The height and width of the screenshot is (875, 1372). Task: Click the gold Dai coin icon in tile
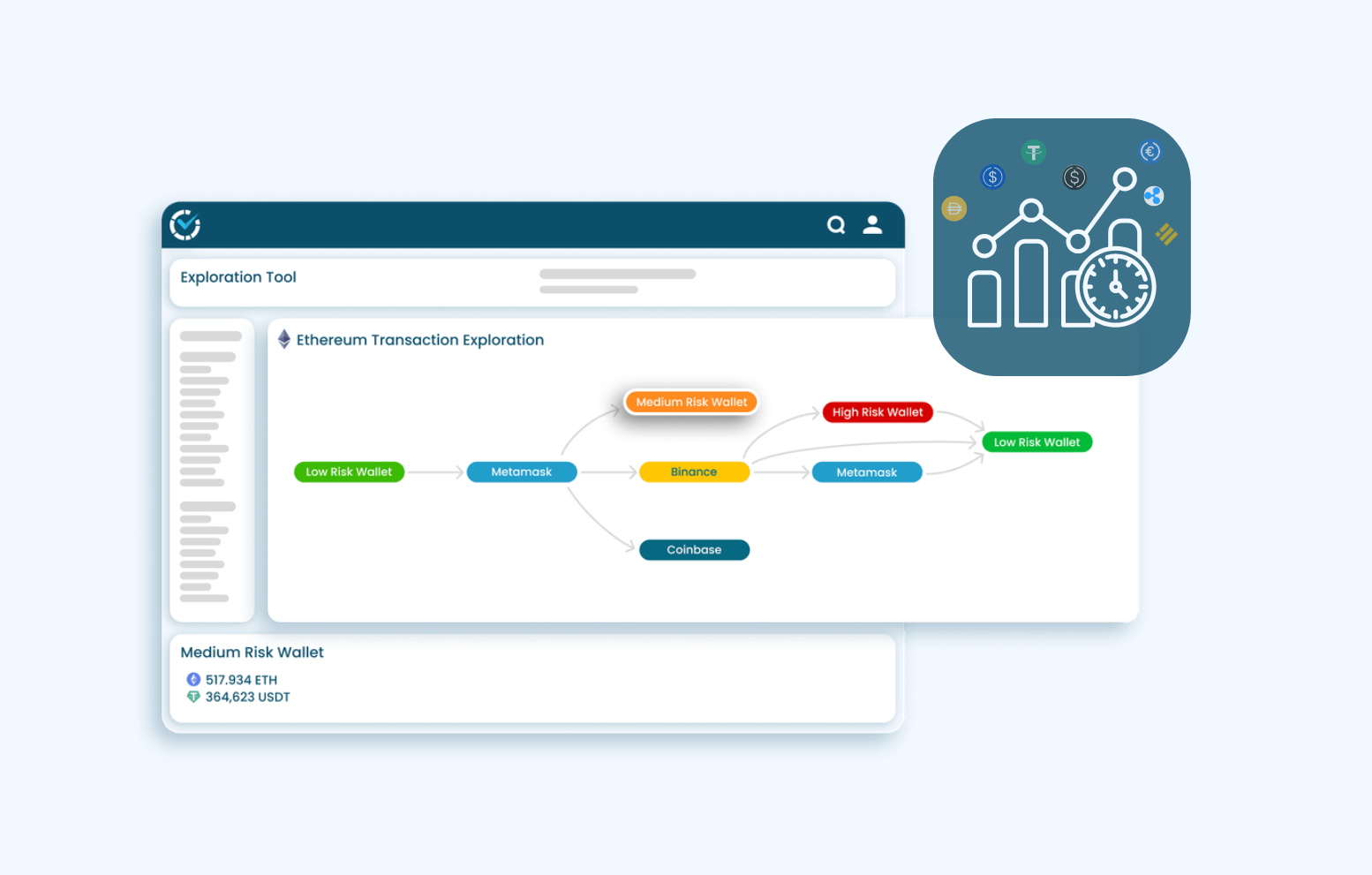tap(954, 208)
